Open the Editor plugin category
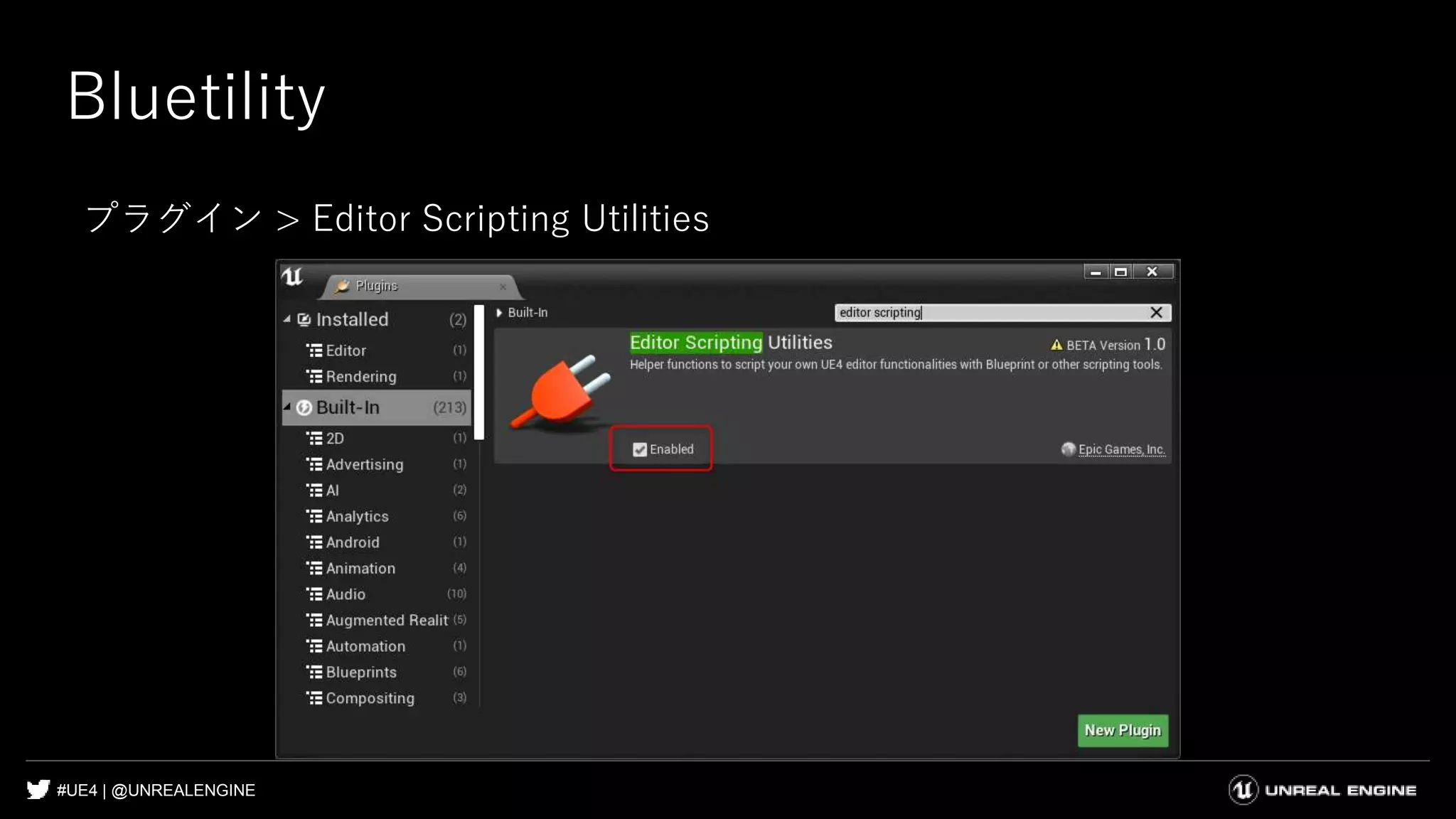1456x819 pixels. (x=386, y=350)
